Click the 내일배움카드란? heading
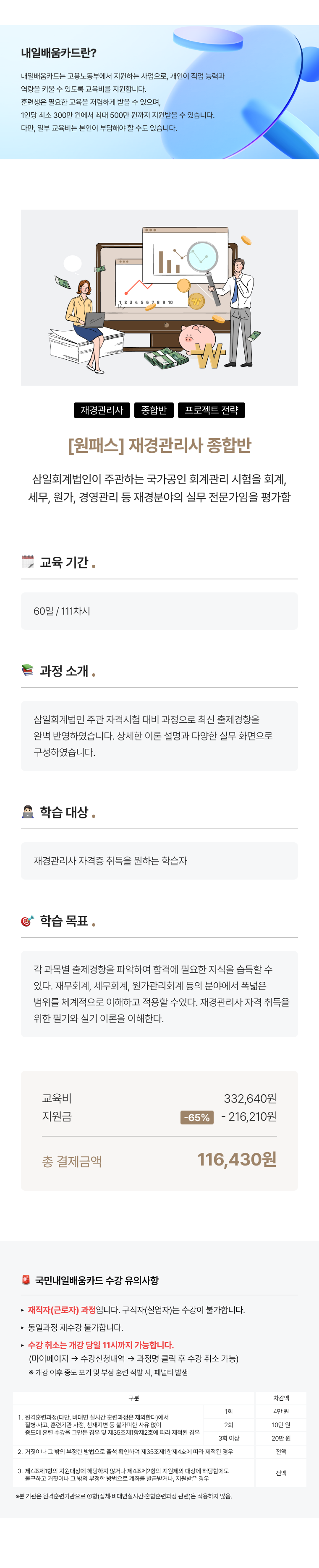This screenshot has width=319, height=1568. [59, 53]
